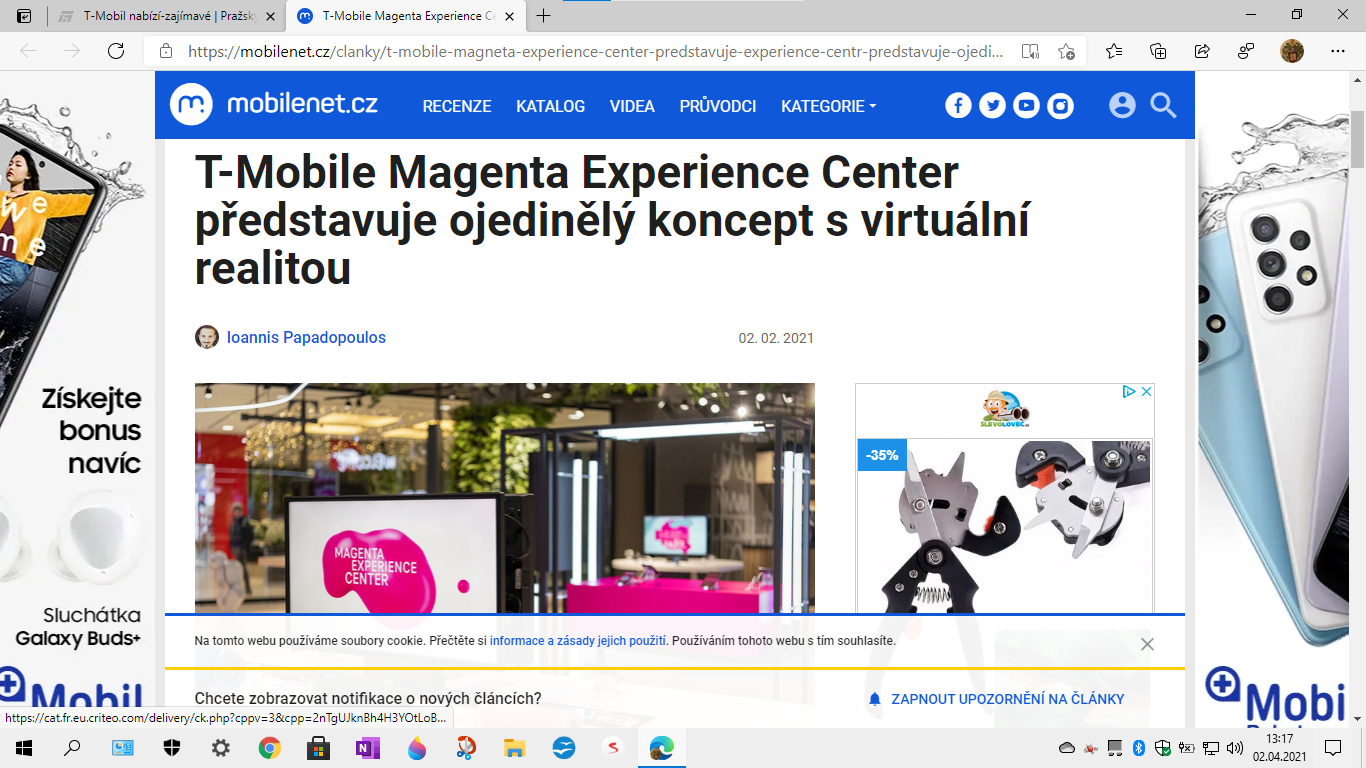The width and height of the screenshot is (1366, 768).
Task: Open the cookie policy information link
Action: click(578, 641)
